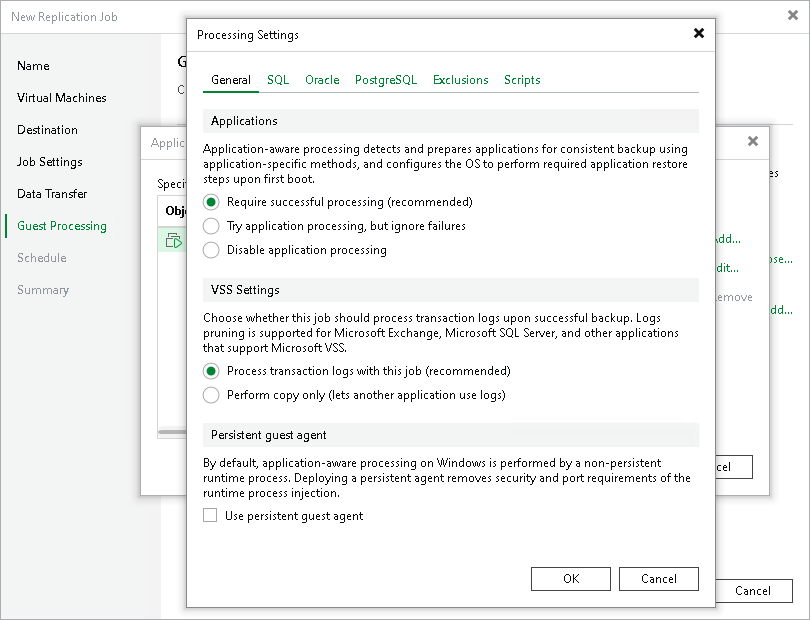
Task: Select the General tab
Action: (230, 80)
